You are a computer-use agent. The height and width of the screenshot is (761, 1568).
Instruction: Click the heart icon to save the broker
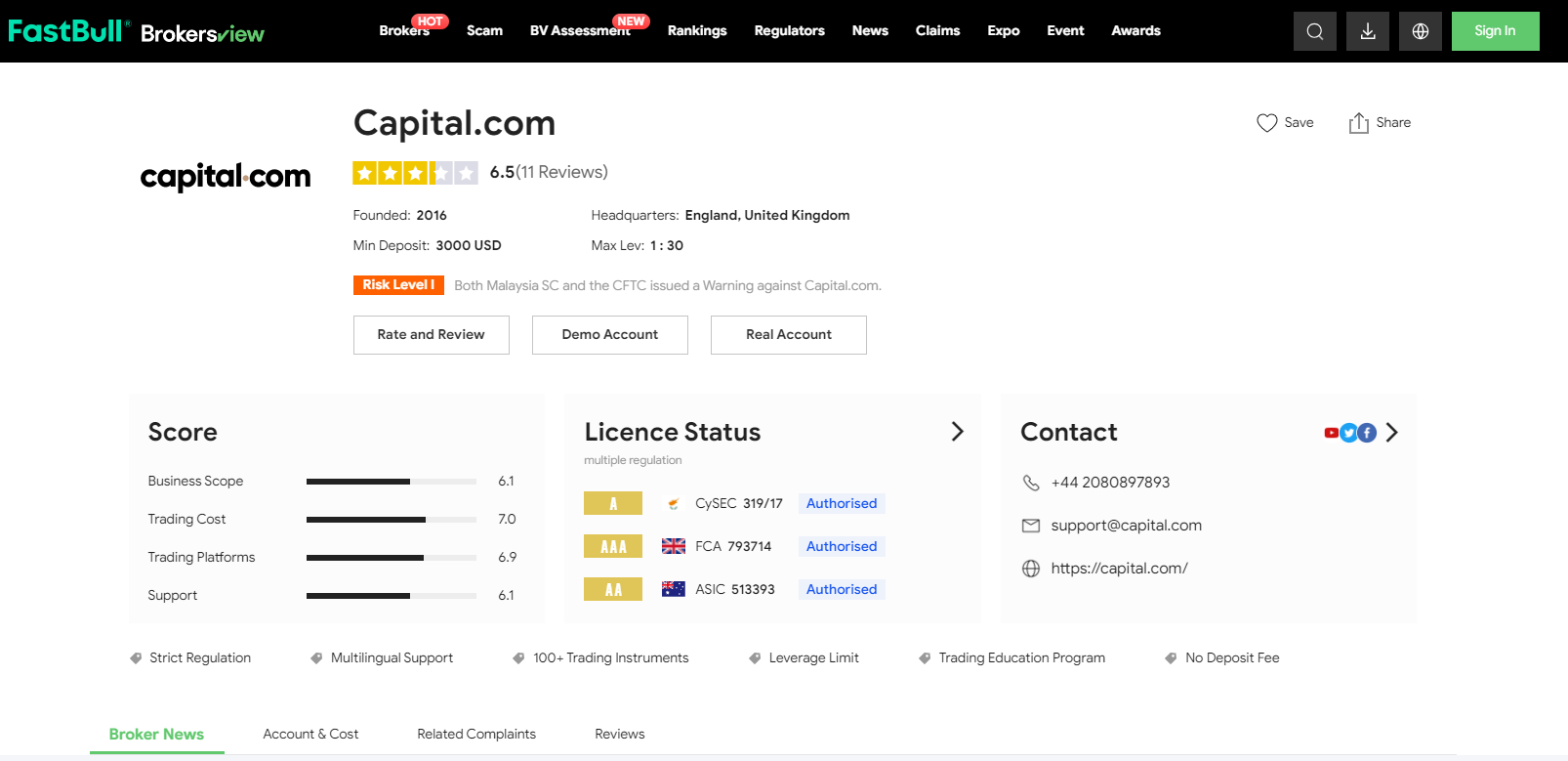point(1267,123)
